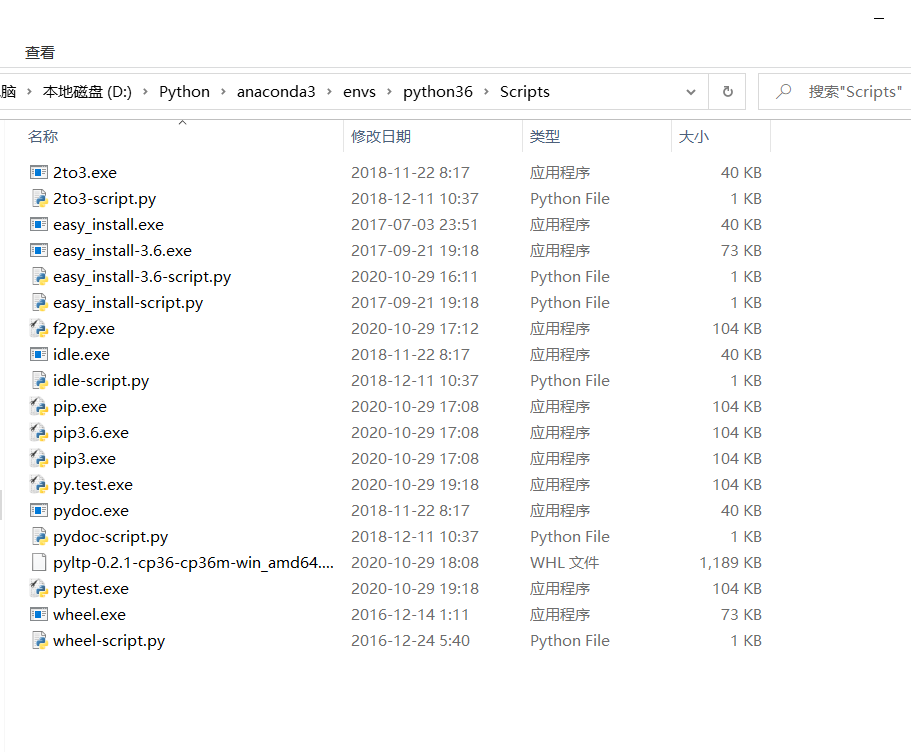Click the 2to3.exe file icon
Screen dimensions: 911x752
pyautogui.click(x=39, y=173)
